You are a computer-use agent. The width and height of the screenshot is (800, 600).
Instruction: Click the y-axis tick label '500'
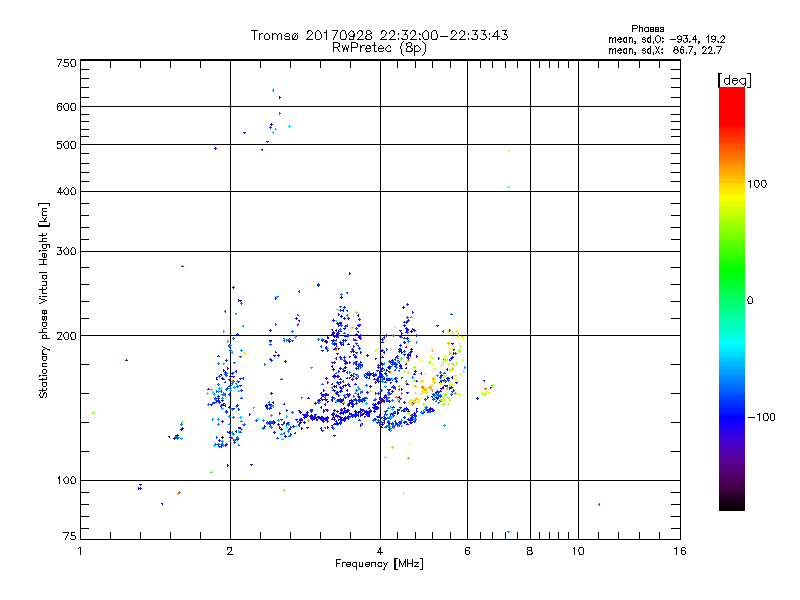(x=66, y=145)
